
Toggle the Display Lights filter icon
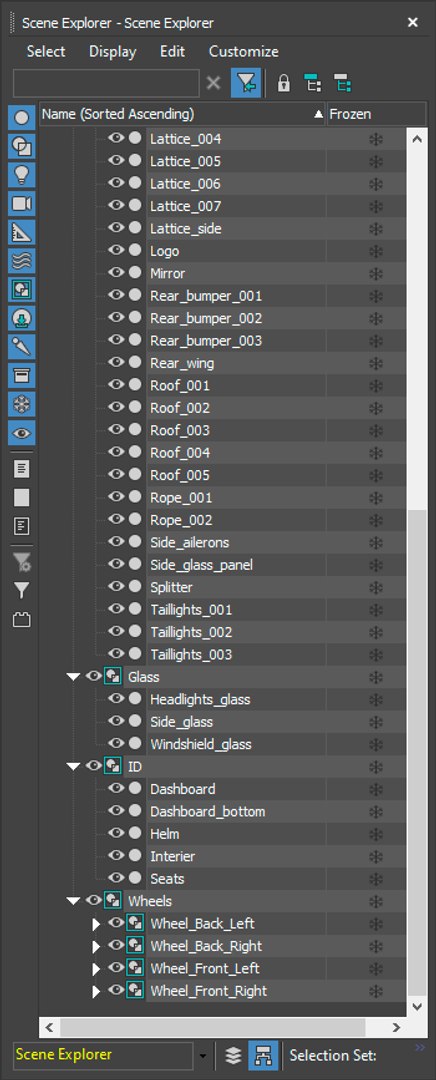pyautogui.click(x=21, y=175)
